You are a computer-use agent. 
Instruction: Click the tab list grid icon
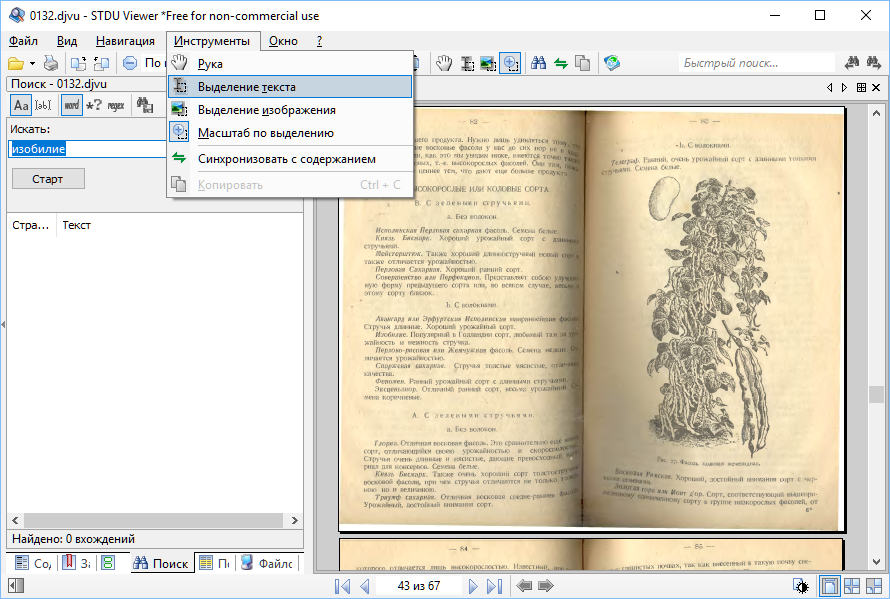[861, 87]
